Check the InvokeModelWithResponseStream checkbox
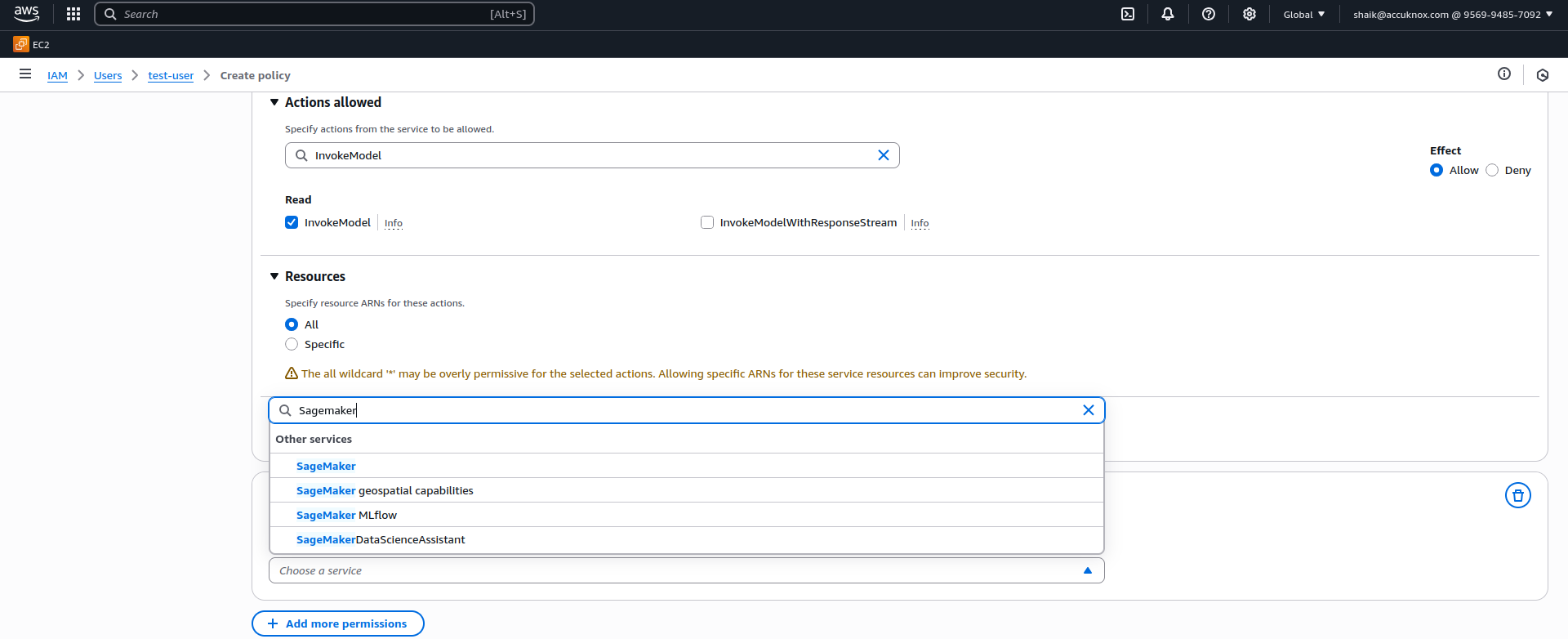1568x639 pixels. point(707,222)
